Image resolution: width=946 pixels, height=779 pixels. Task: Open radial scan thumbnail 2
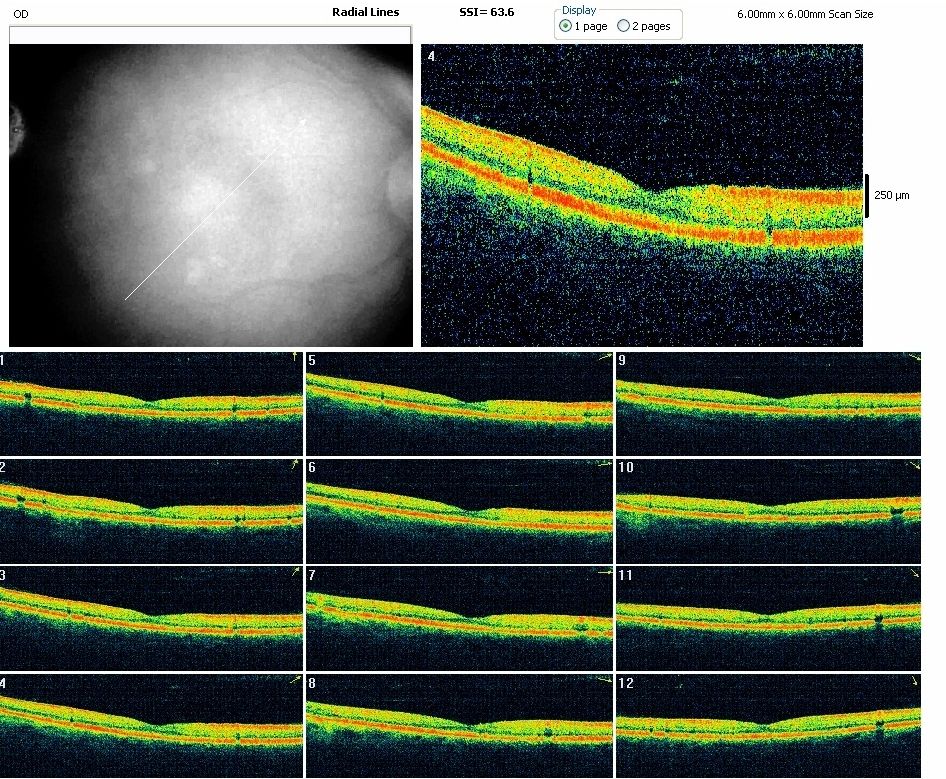[x=151, y=510]
